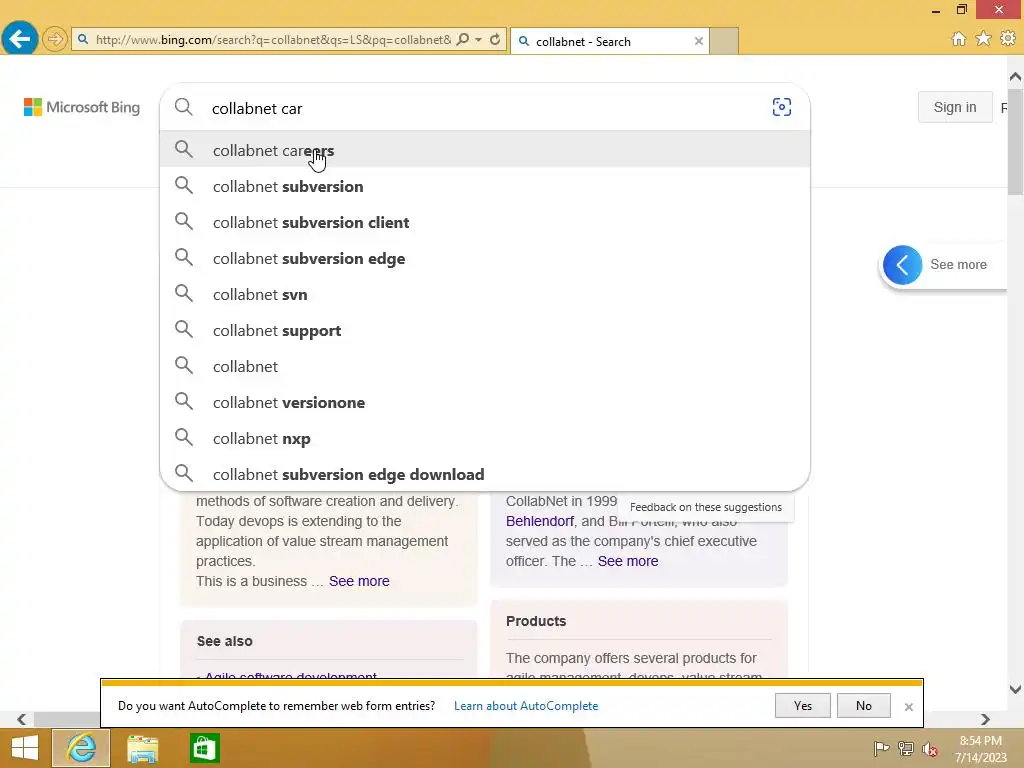The width and height of the screenshot is (1024, 768).
Task: Go to the browser Home icon
Action: tap(959, 39)
